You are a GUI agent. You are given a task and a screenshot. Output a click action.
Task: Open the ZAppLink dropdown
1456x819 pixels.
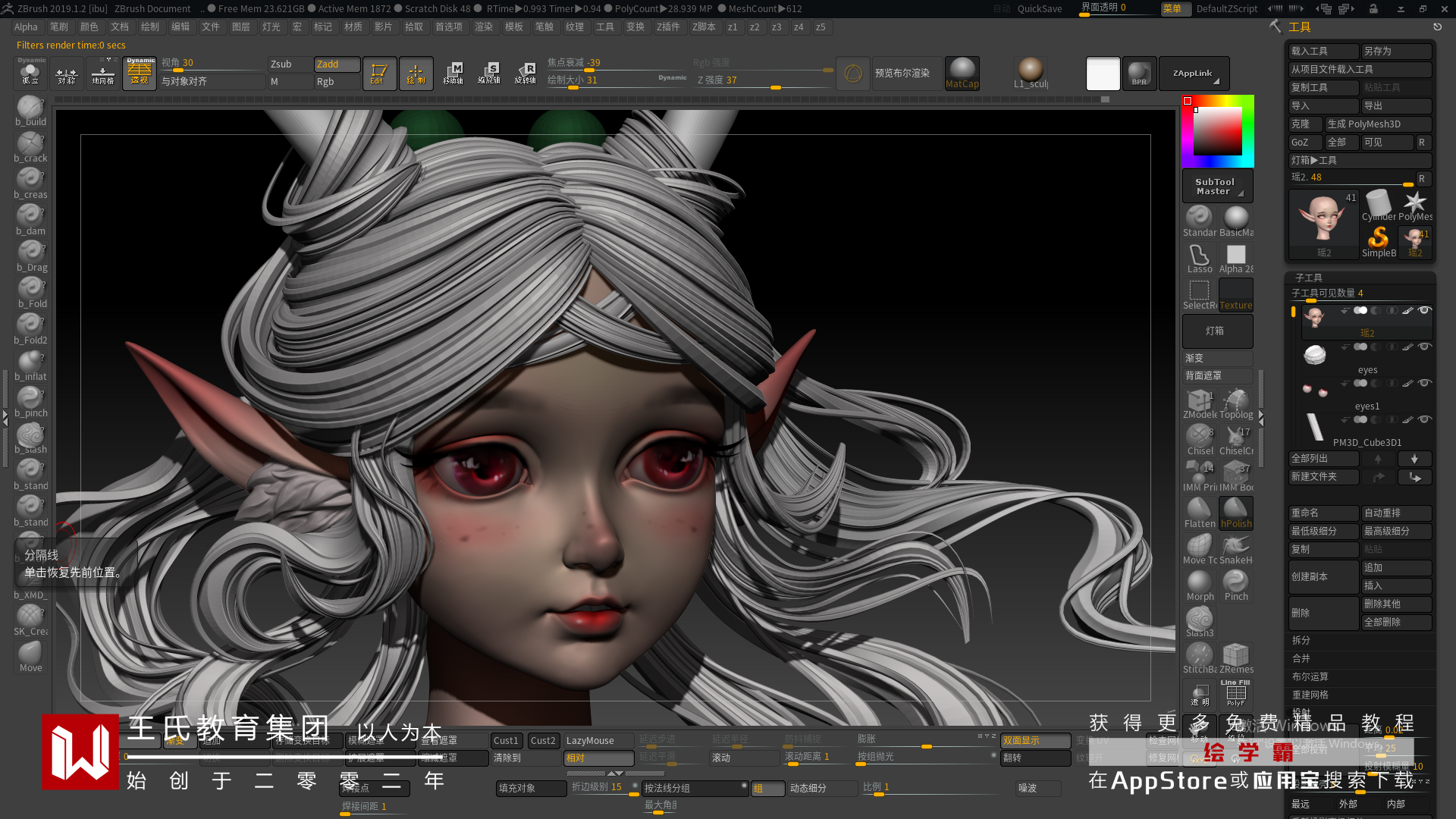[1194, 74]
